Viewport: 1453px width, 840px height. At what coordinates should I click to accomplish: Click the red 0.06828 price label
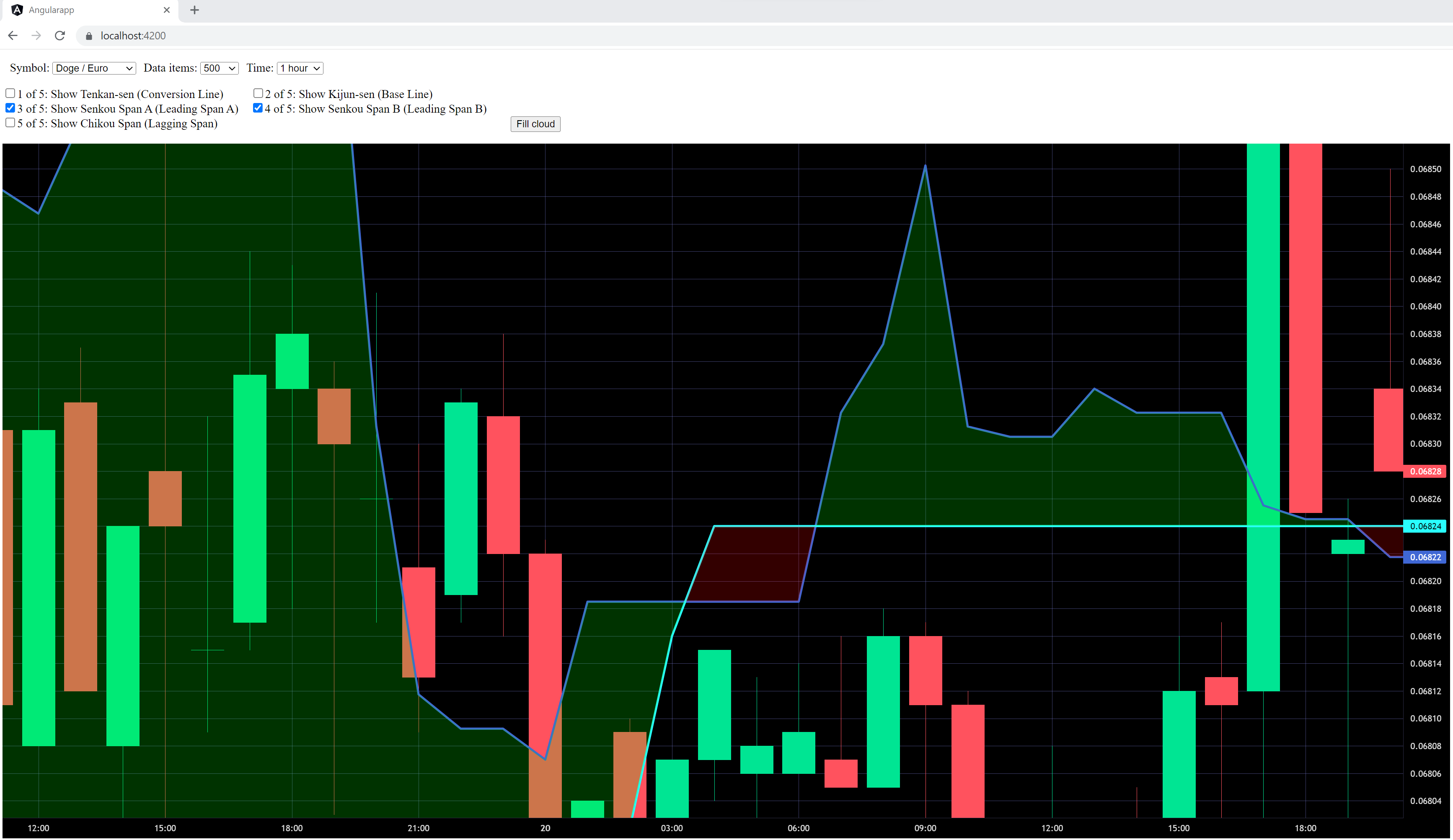point(1425,471)
